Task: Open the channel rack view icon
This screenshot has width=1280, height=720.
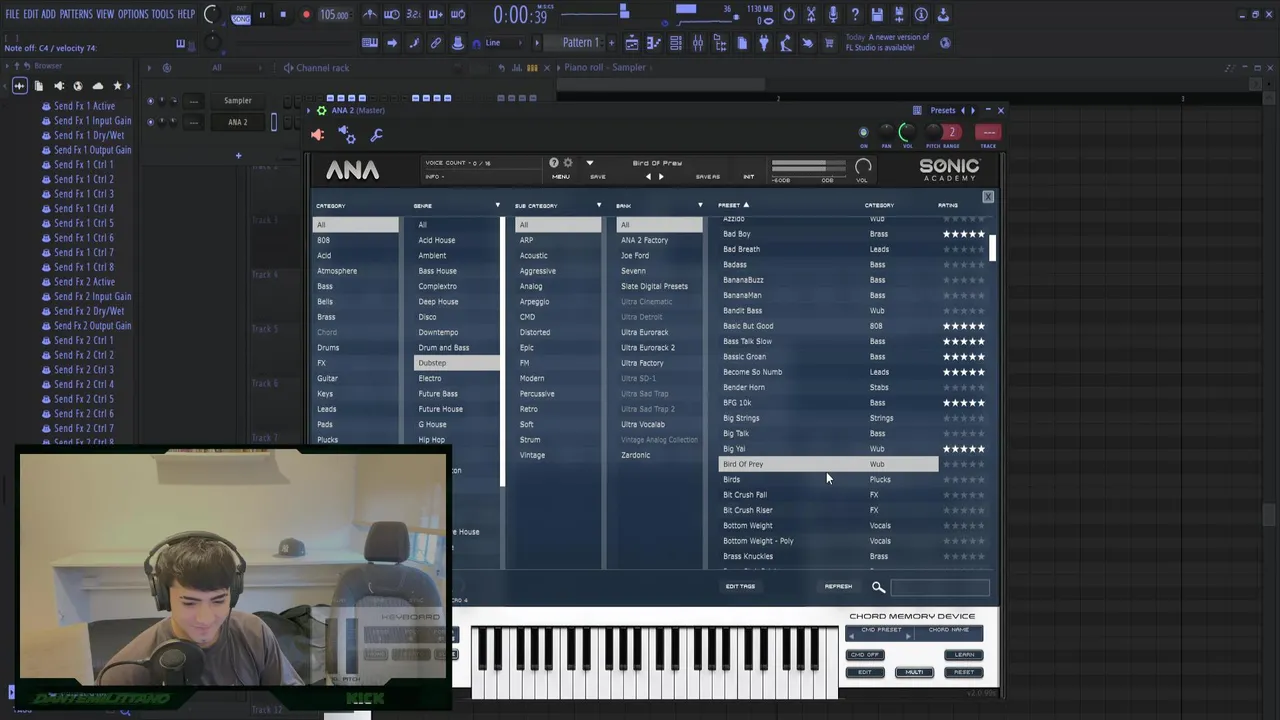Action: tap(676, 43)
